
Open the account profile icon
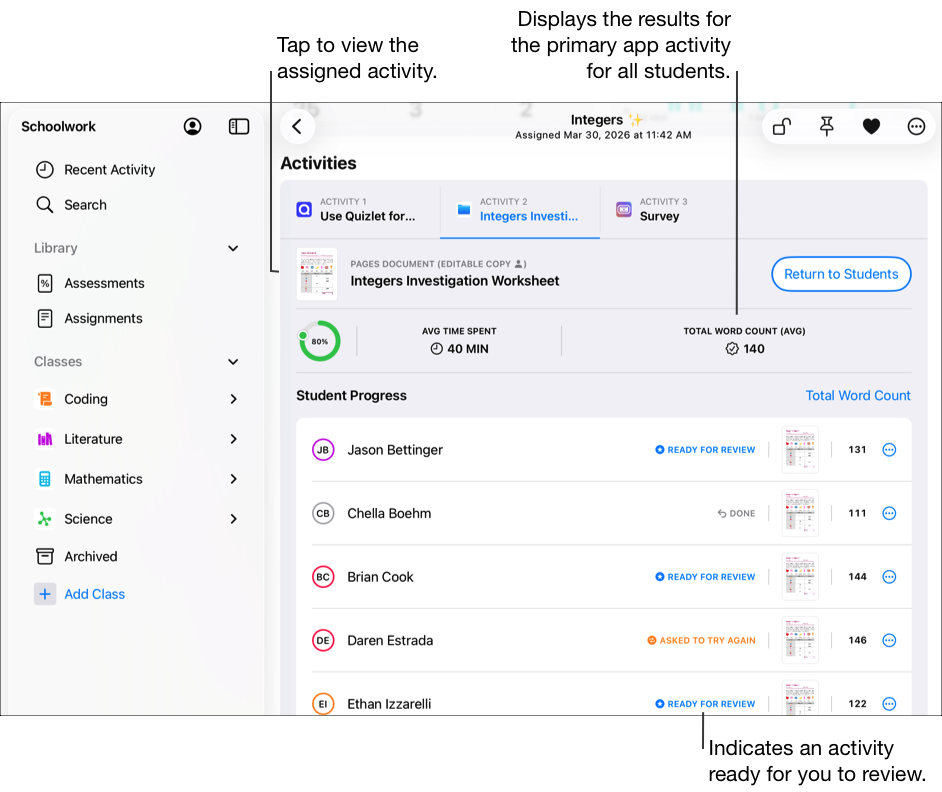click(x=192, y=126)
